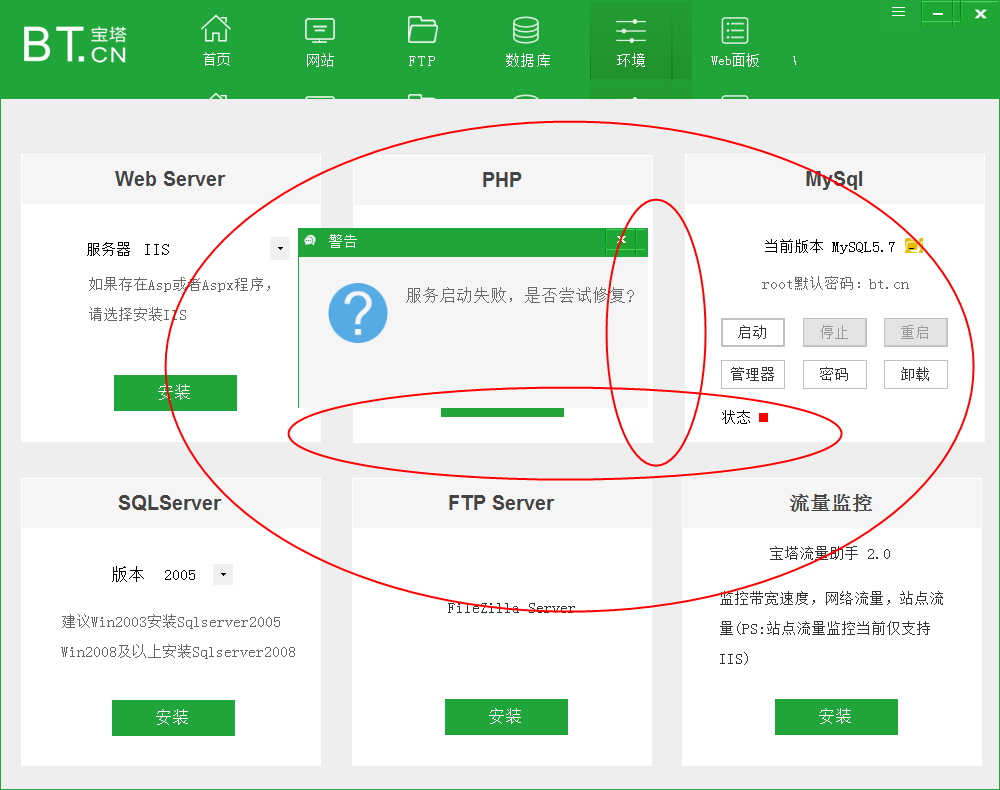Click the MySql 密码 button
The width and height of the screenshot is (1000, 790).
point(834,374)
